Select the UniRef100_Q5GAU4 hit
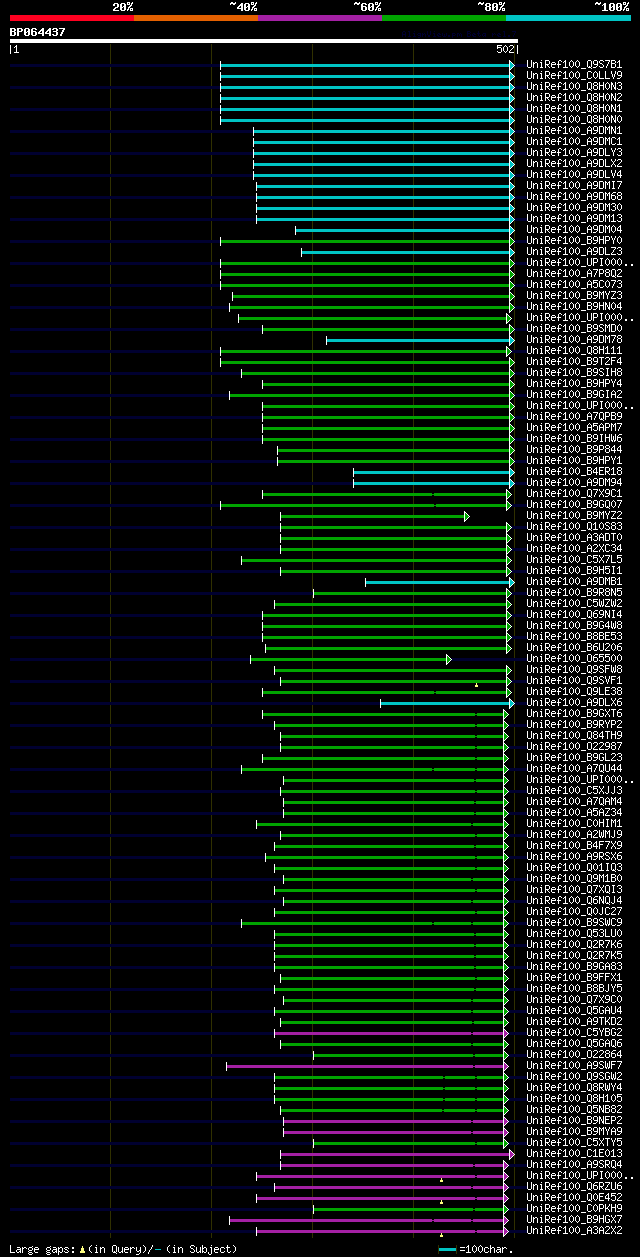The image size is (640, 1257). [574, 1010]
